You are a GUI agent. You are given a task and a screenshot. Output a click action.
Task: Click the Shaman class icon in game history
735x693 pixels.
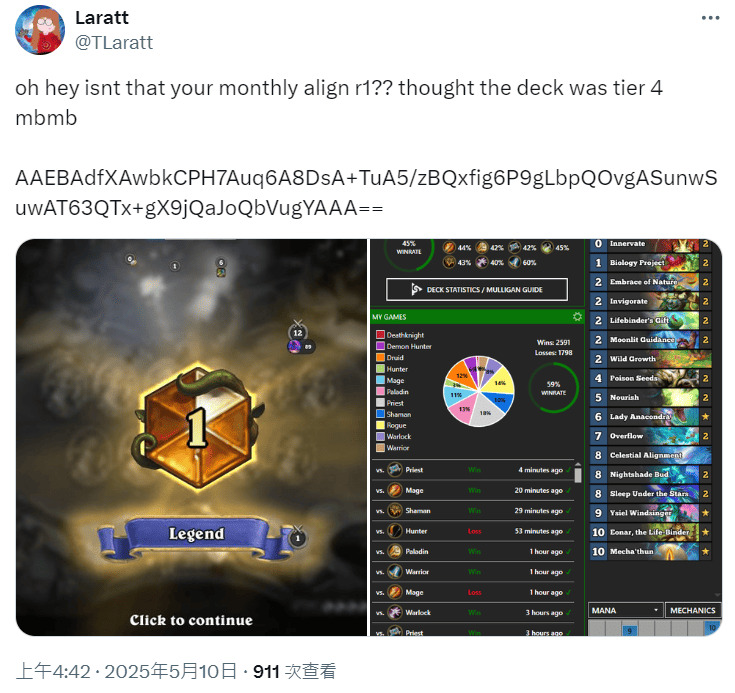(395, 511)
